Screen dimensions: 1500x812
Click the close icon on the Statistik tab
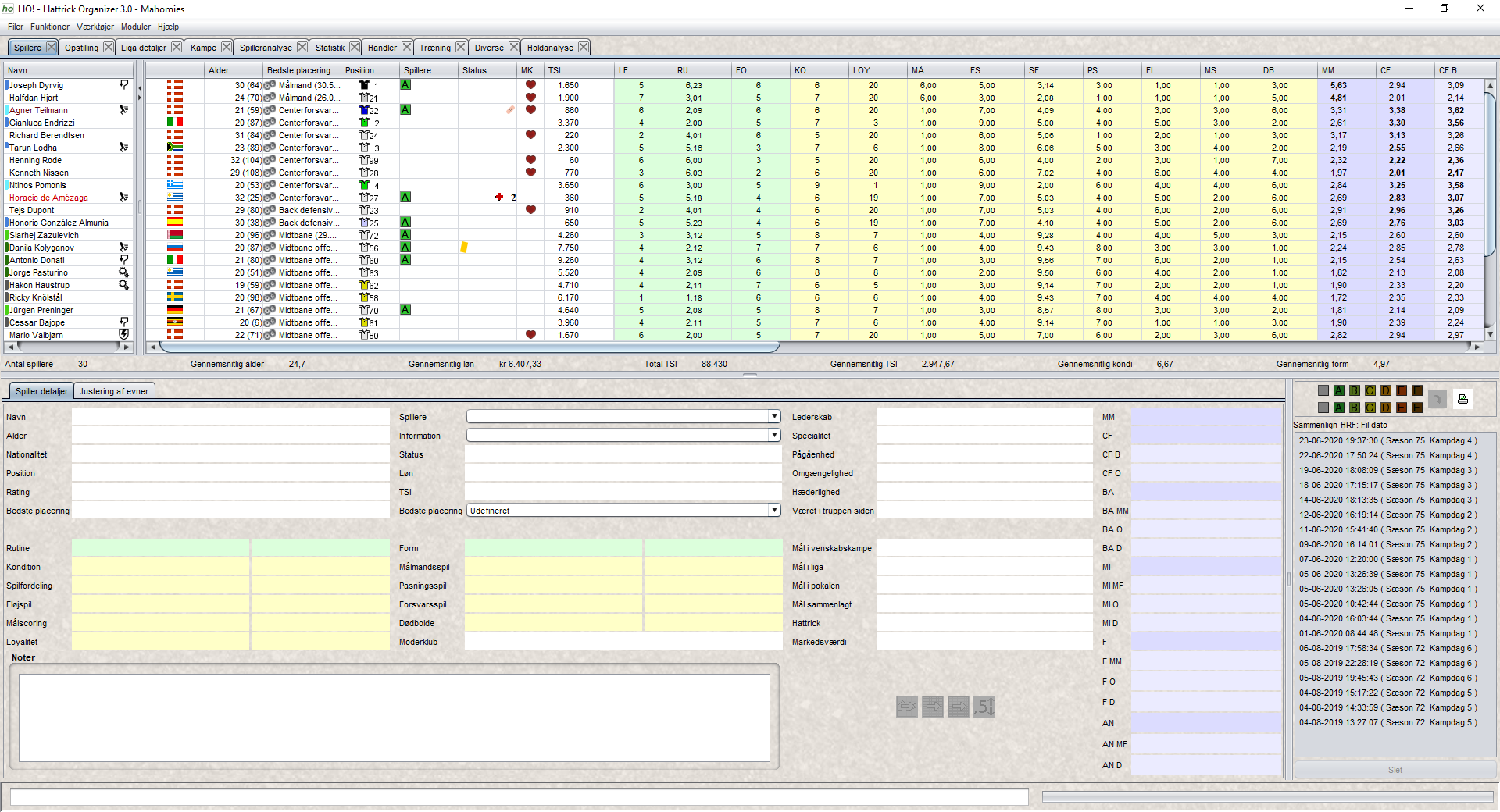(355, 47)
